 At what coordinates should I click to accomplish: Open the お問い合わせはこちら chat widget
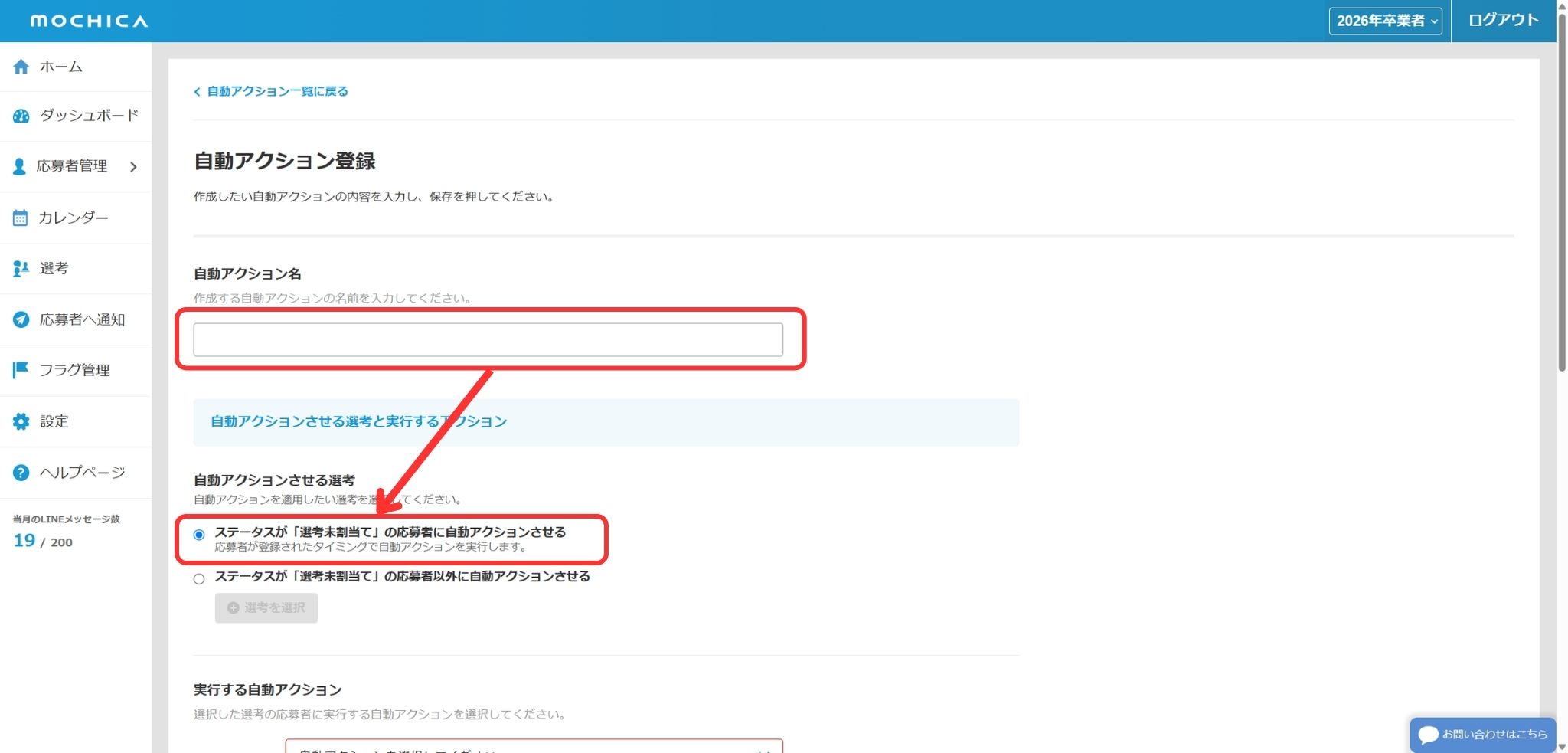pos(1482,735)
